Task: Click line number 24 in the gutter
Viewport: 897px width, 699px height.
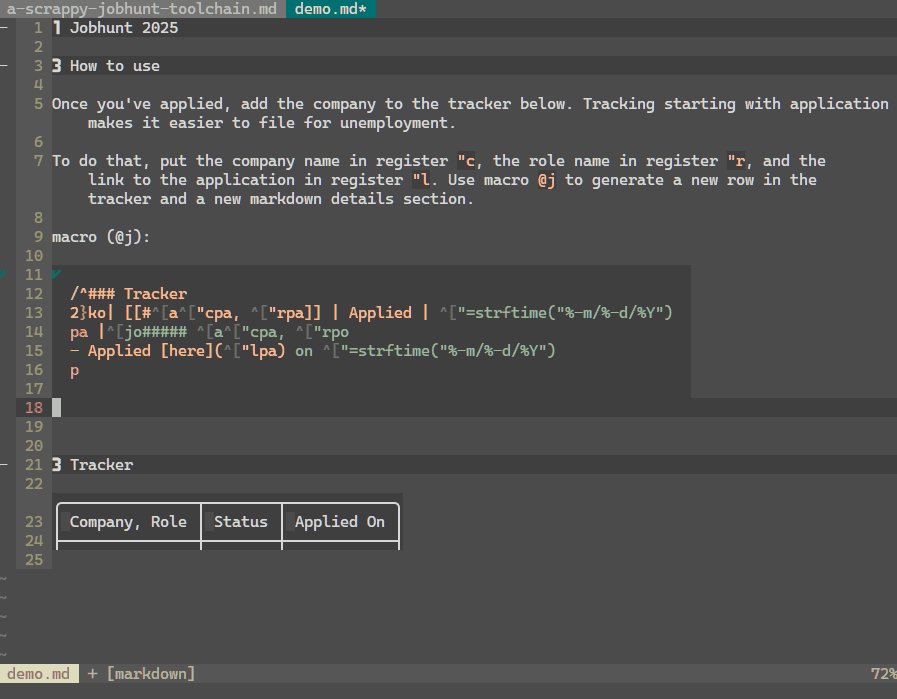Action: click(34, 541)
